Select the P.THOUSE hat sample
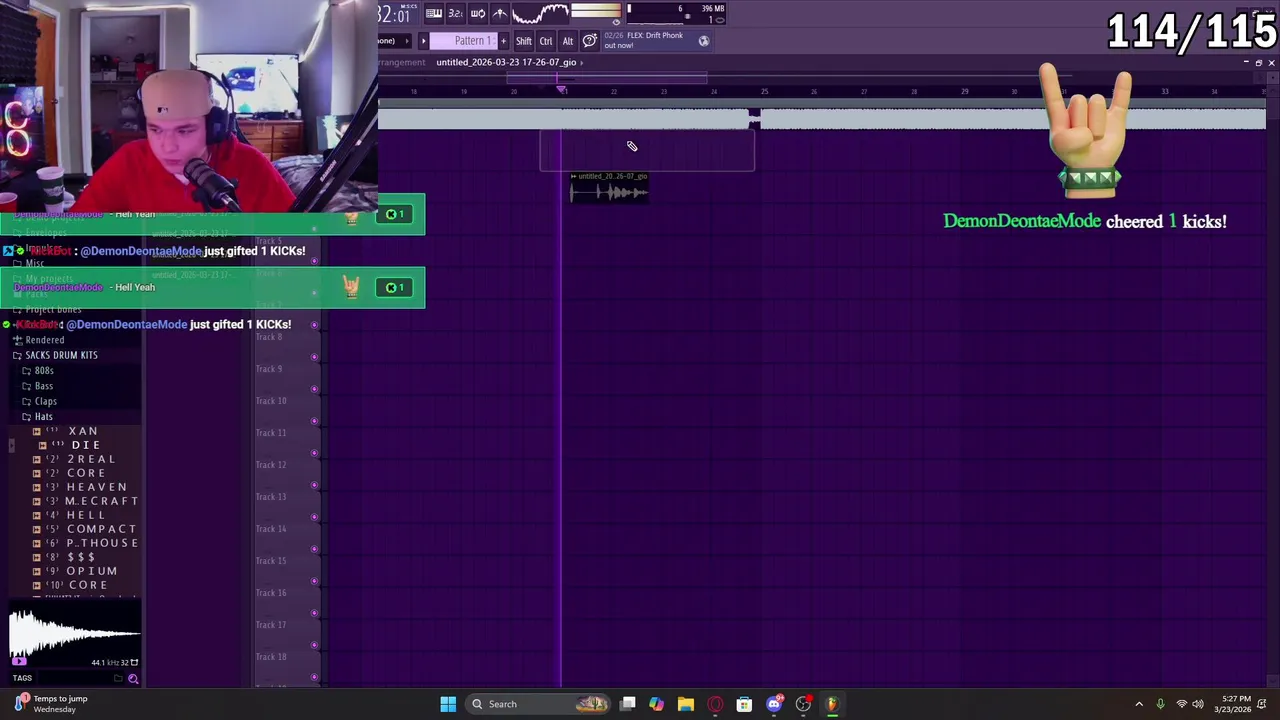The width and height of the screenshot is (1280, 720). (102, 543)
